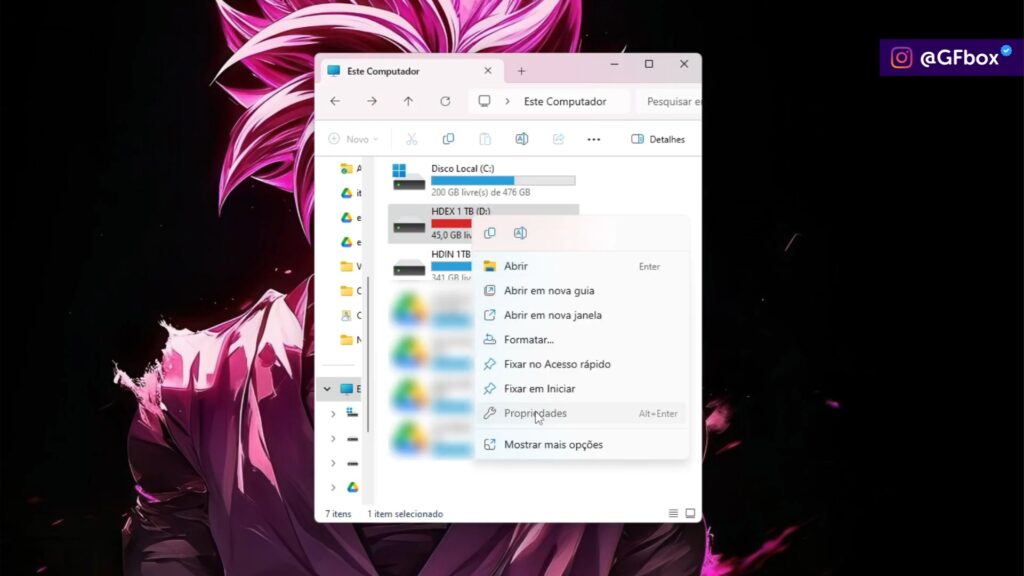1024x576 pixels.
Task: Expand the Google Drive node at sidebar bottom
Action: 333,487
